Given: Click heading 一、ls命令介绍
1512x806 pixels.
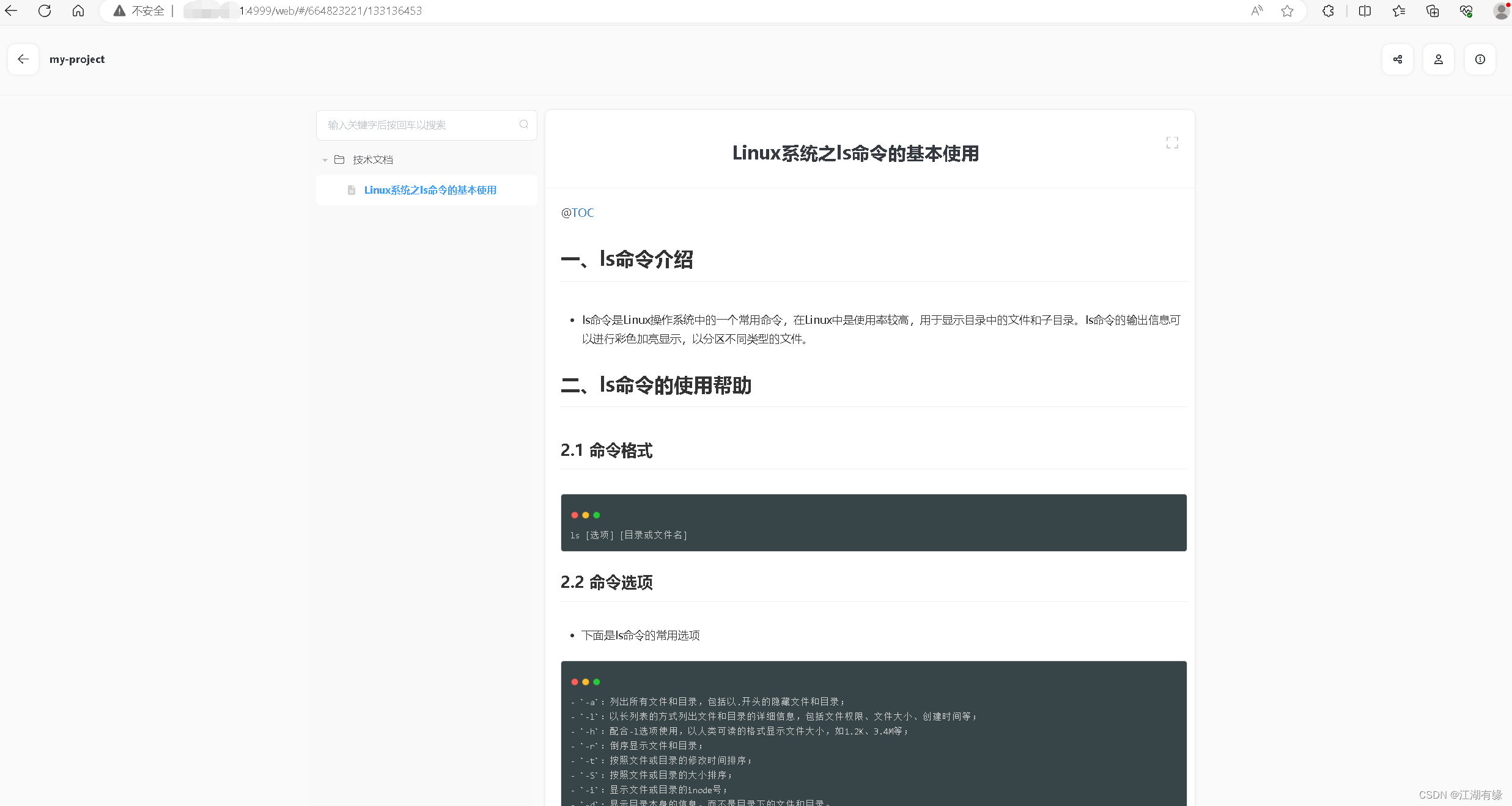Looking at the screenshot, I should pyautogui.click(x=627, y=259).
